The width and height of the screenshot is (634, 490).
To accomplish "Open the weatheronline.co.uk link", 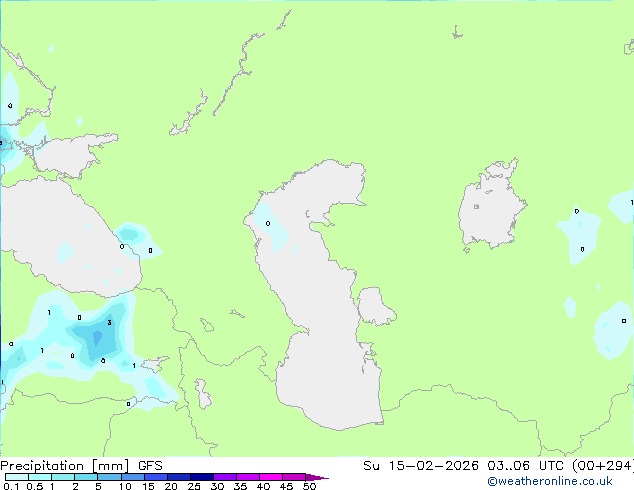I will (550, 481).
